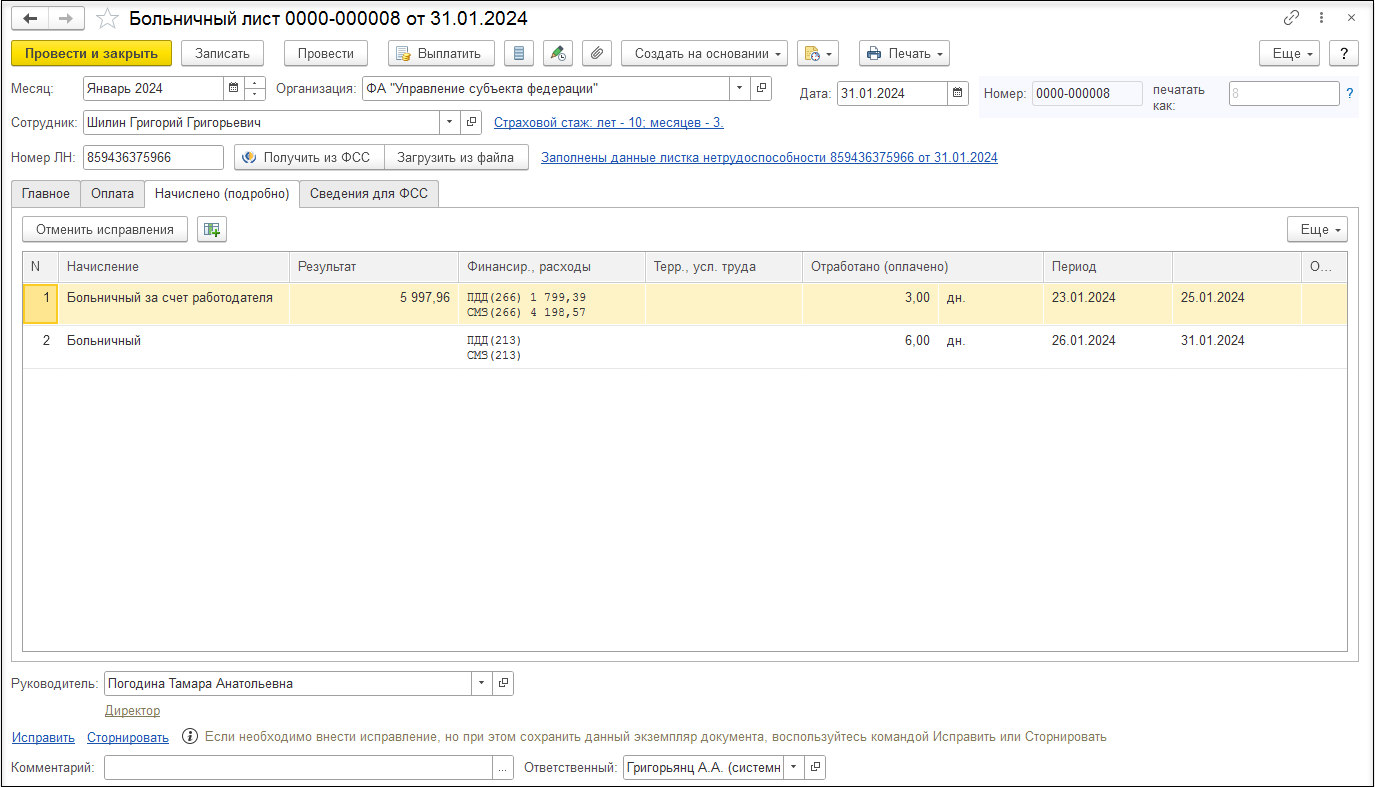Focus the Номер ЛН input field
The width and height of the screenshot is (1375, 787).
[x=153, y=157]
